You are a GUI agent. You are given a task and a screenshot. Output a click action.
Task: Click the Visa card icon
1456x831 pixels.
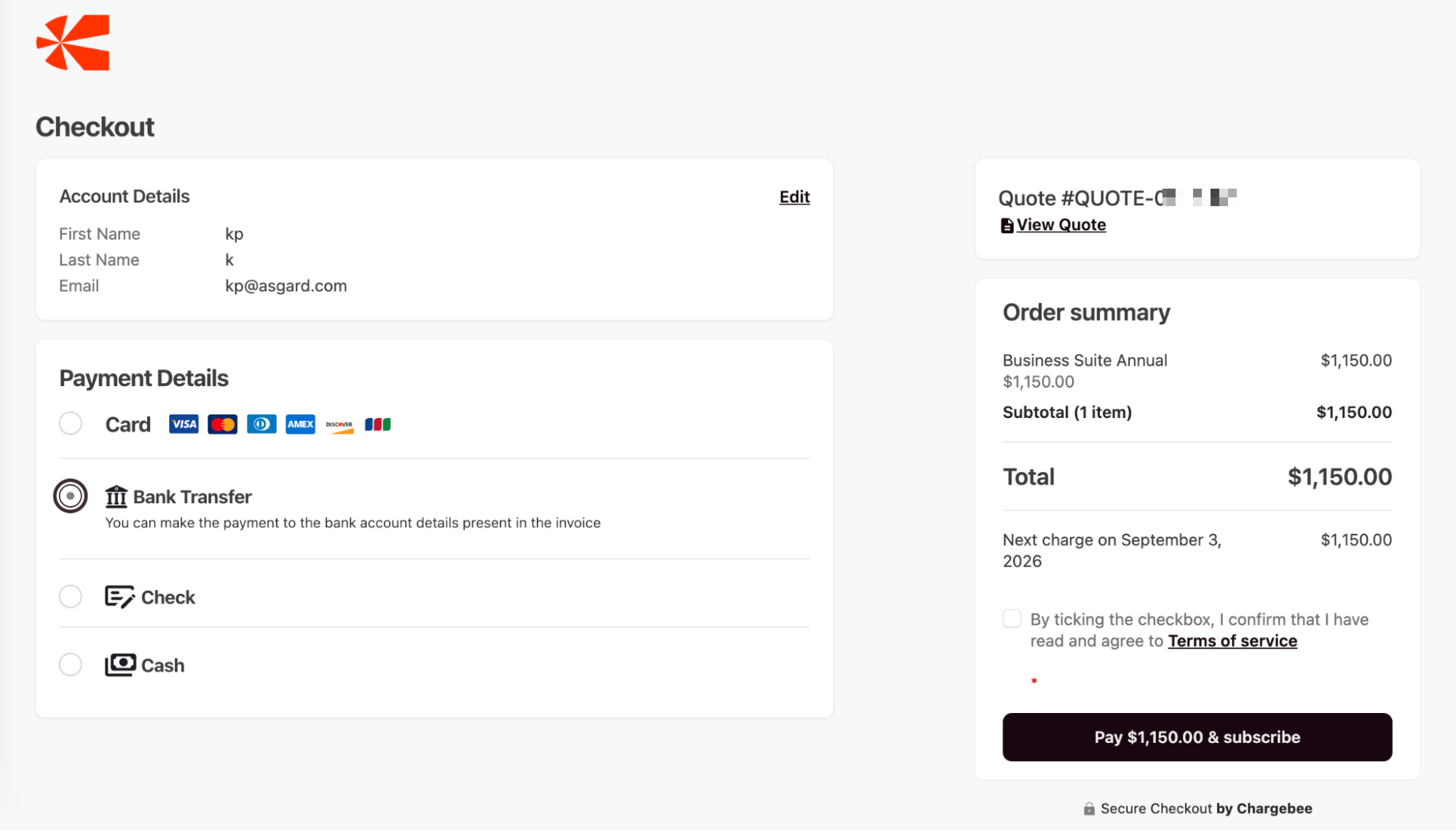[184, 424]
